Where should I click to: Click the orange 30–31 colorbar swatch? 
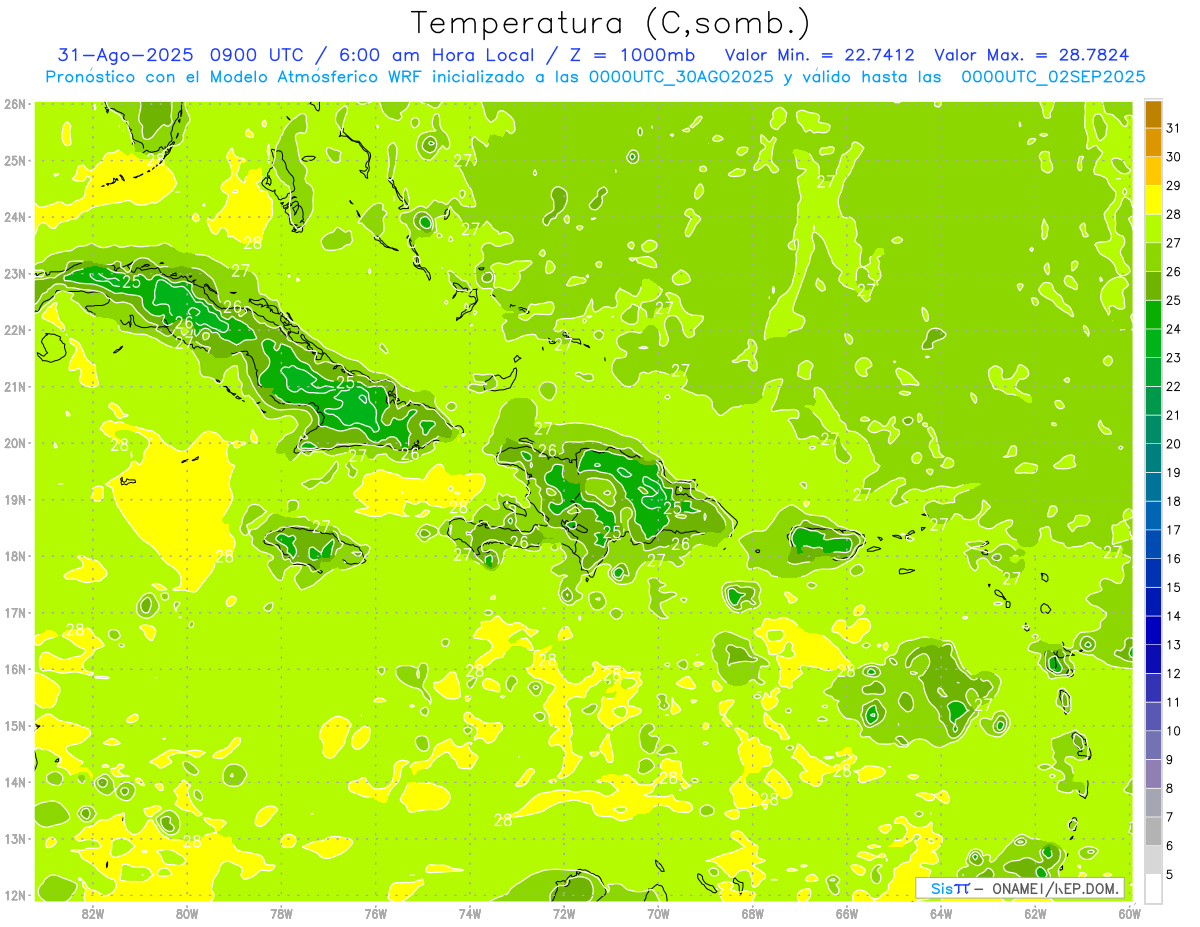tap(1153, 142)
